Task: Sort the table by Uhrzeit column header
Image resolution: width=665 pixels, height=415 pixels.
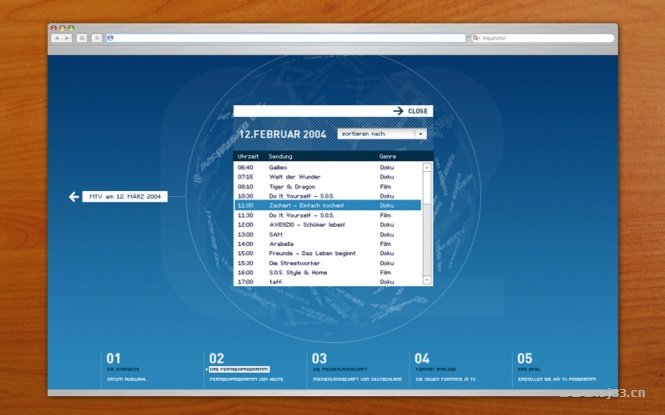Action: (x=248, y=157)
